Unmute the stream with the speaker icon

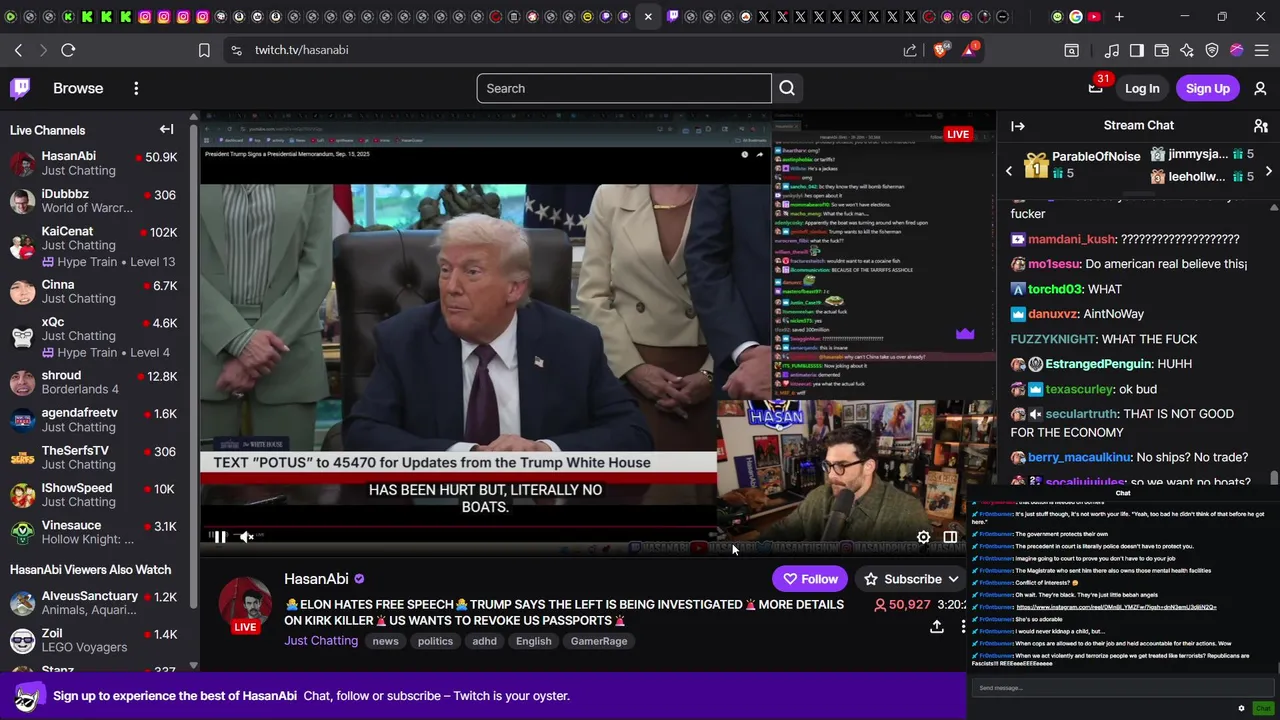[246, 537]
